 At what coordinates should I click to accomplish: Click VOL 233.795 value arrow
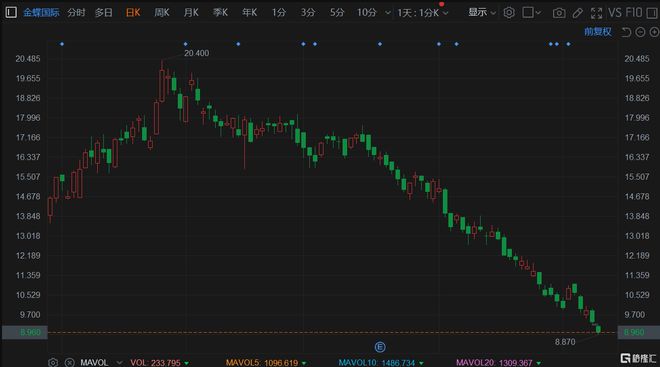[186, 363]
